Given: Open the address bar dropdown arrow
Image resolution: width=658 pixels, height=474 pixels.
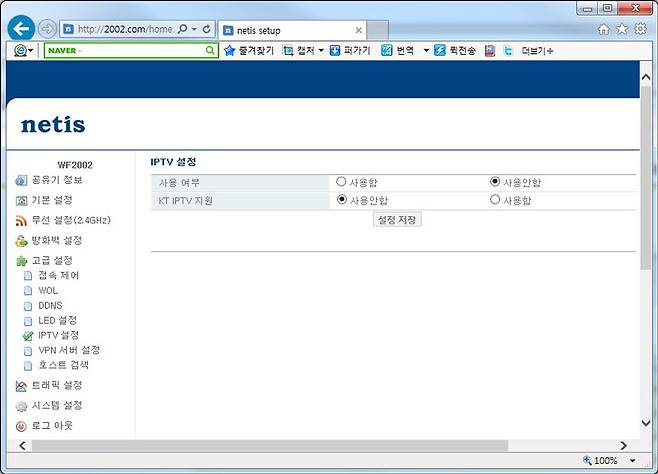Looking at the screenshot, I should click(194, 29).
